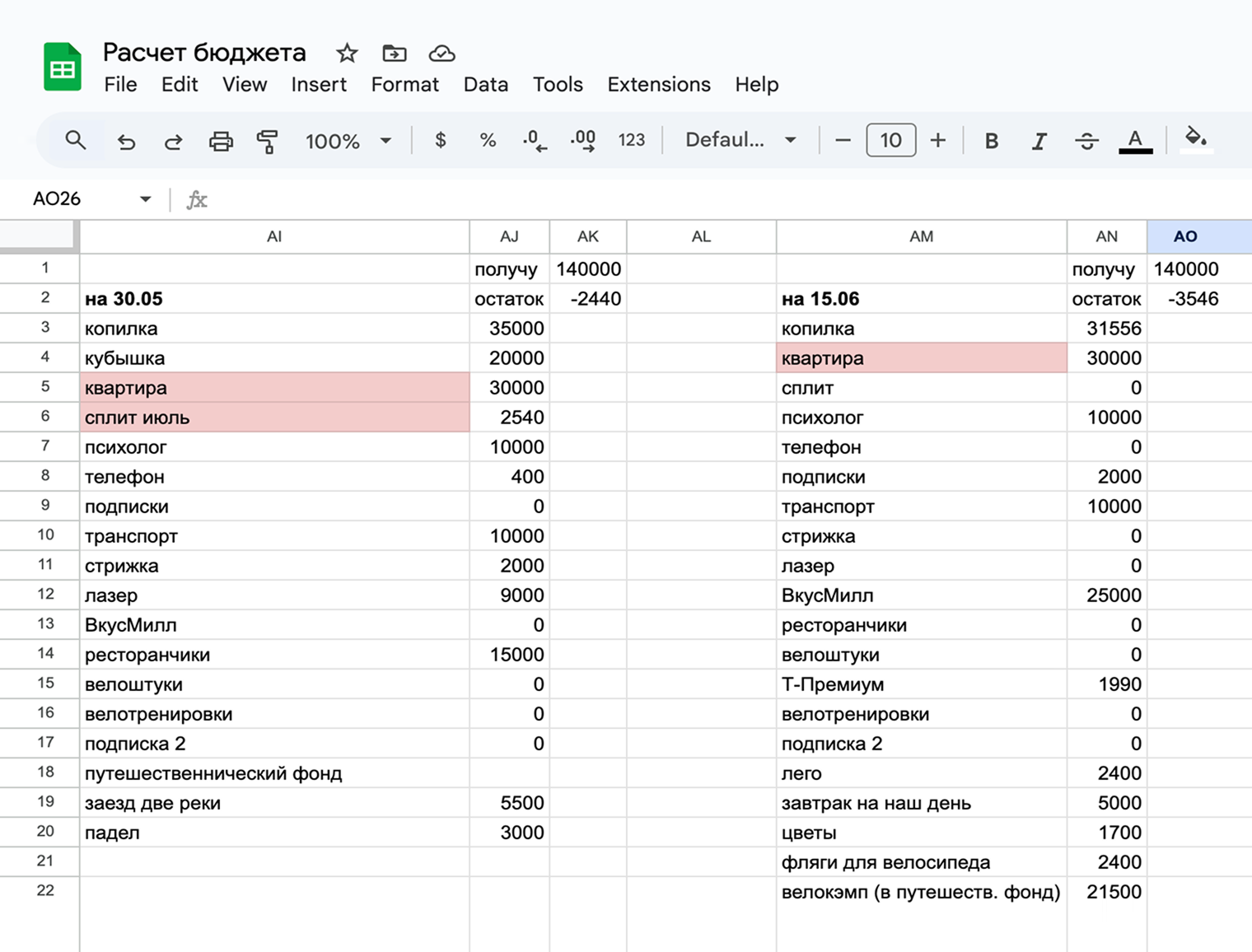Select pink квартира cell in column AM
This screenshot has height=952, width=1252.
tap(921, 358)
